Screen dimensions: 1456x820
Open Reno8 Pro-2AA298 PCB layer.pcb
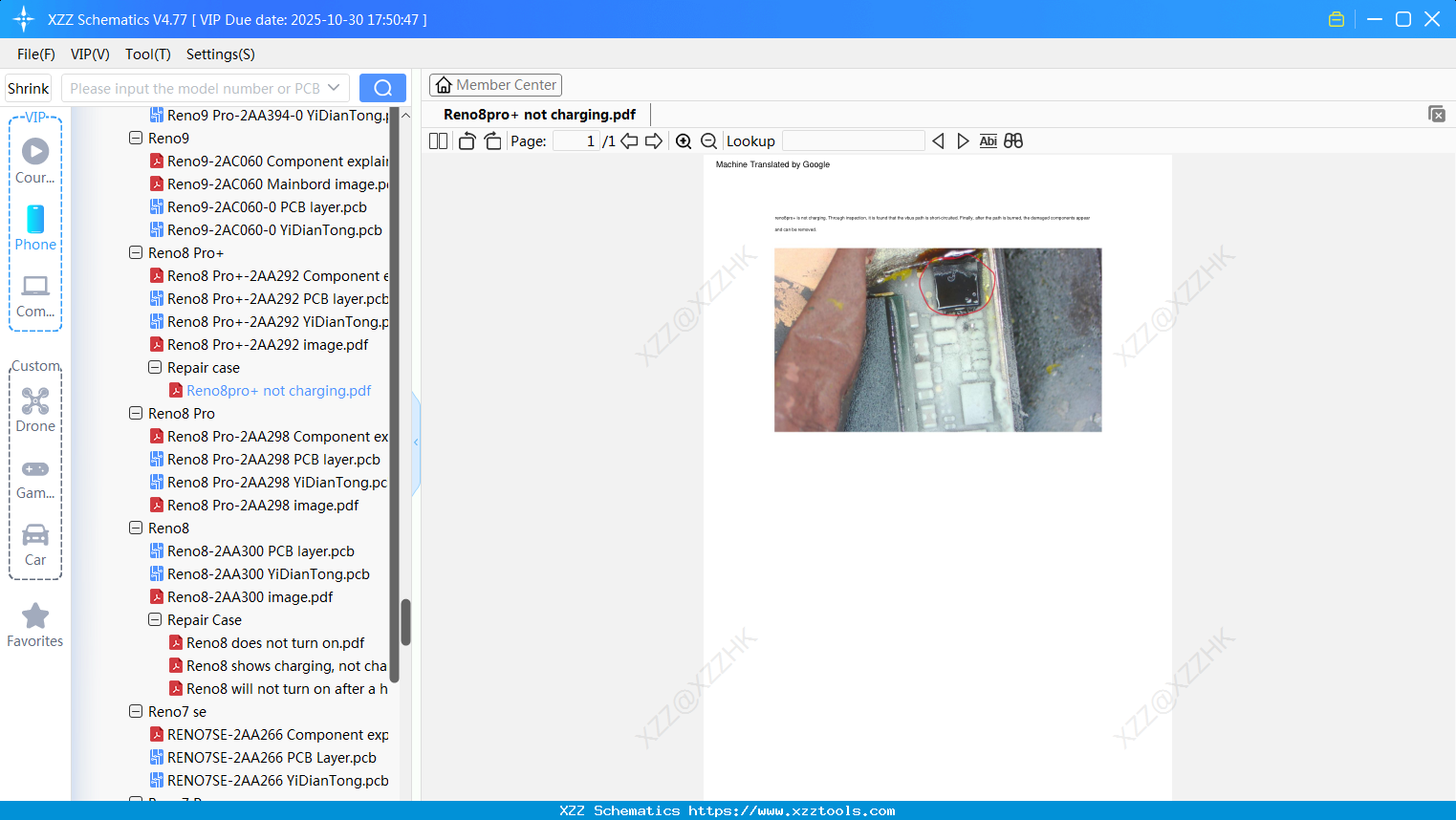tap(265, 459)
